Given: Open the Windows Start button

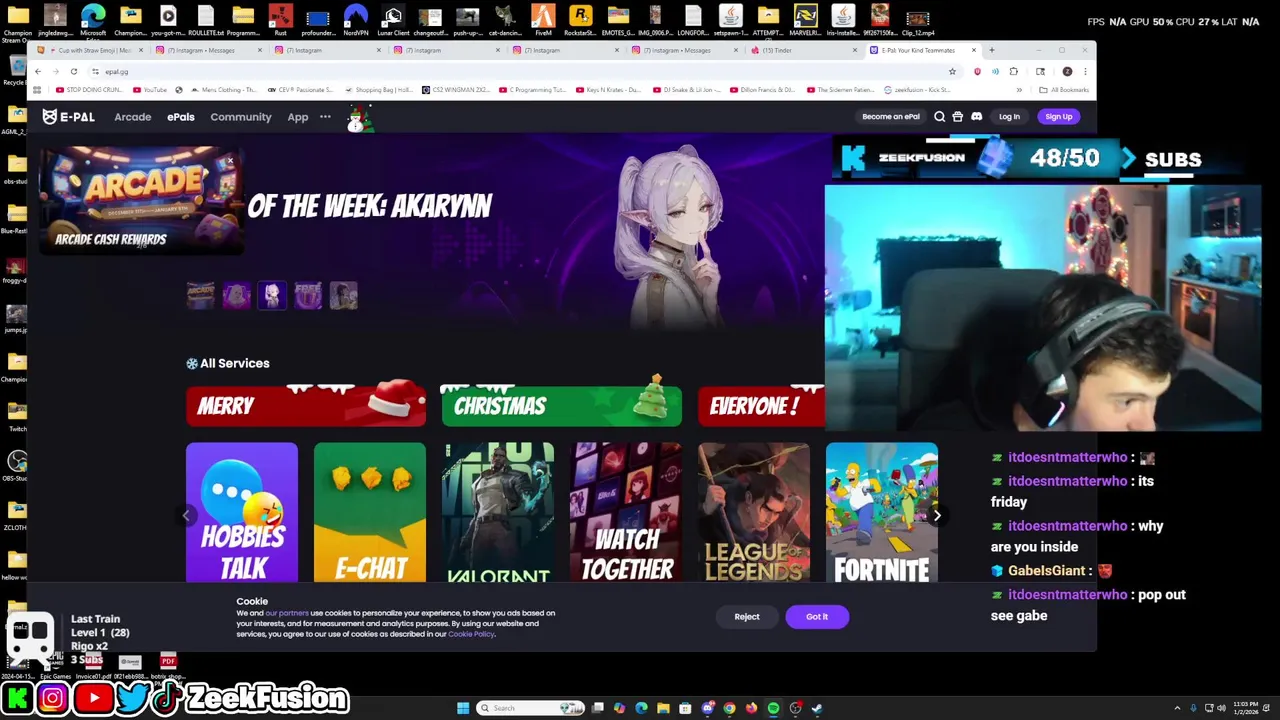Looking at the screenshot, I should click(x=463, y=708).
